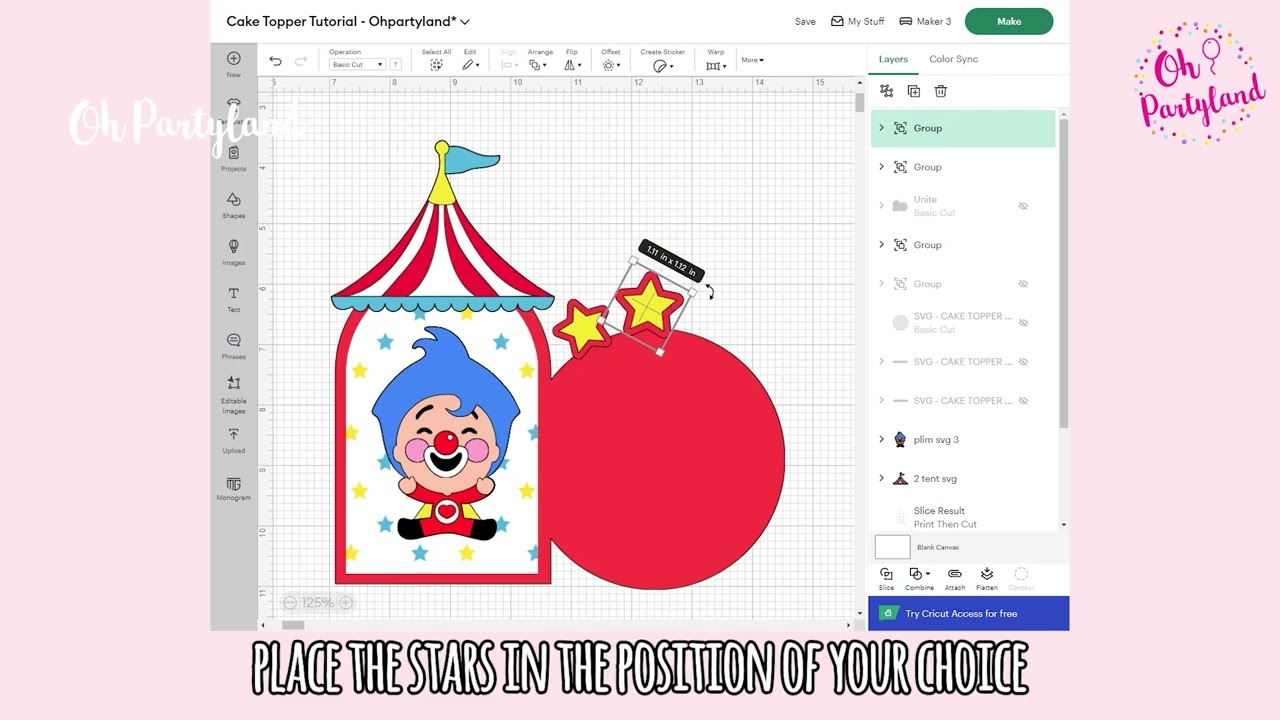Click the operation help question mark
This screenshot has width=1280, height=720.
pos(396,65)
